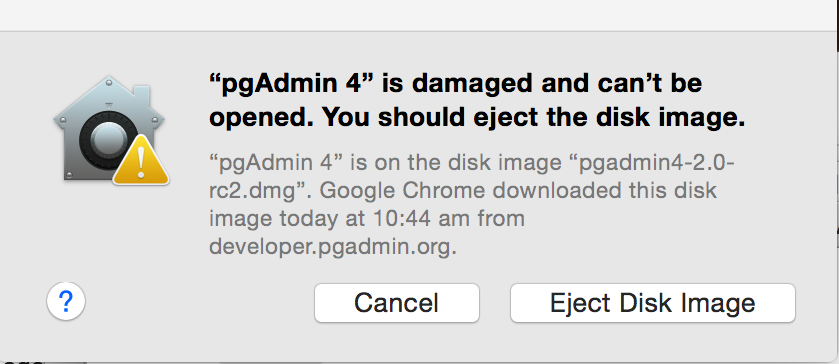Click the combination lock dial on the icon
The width and height of the screenshot is (839, 364).
tap(106, 140)
